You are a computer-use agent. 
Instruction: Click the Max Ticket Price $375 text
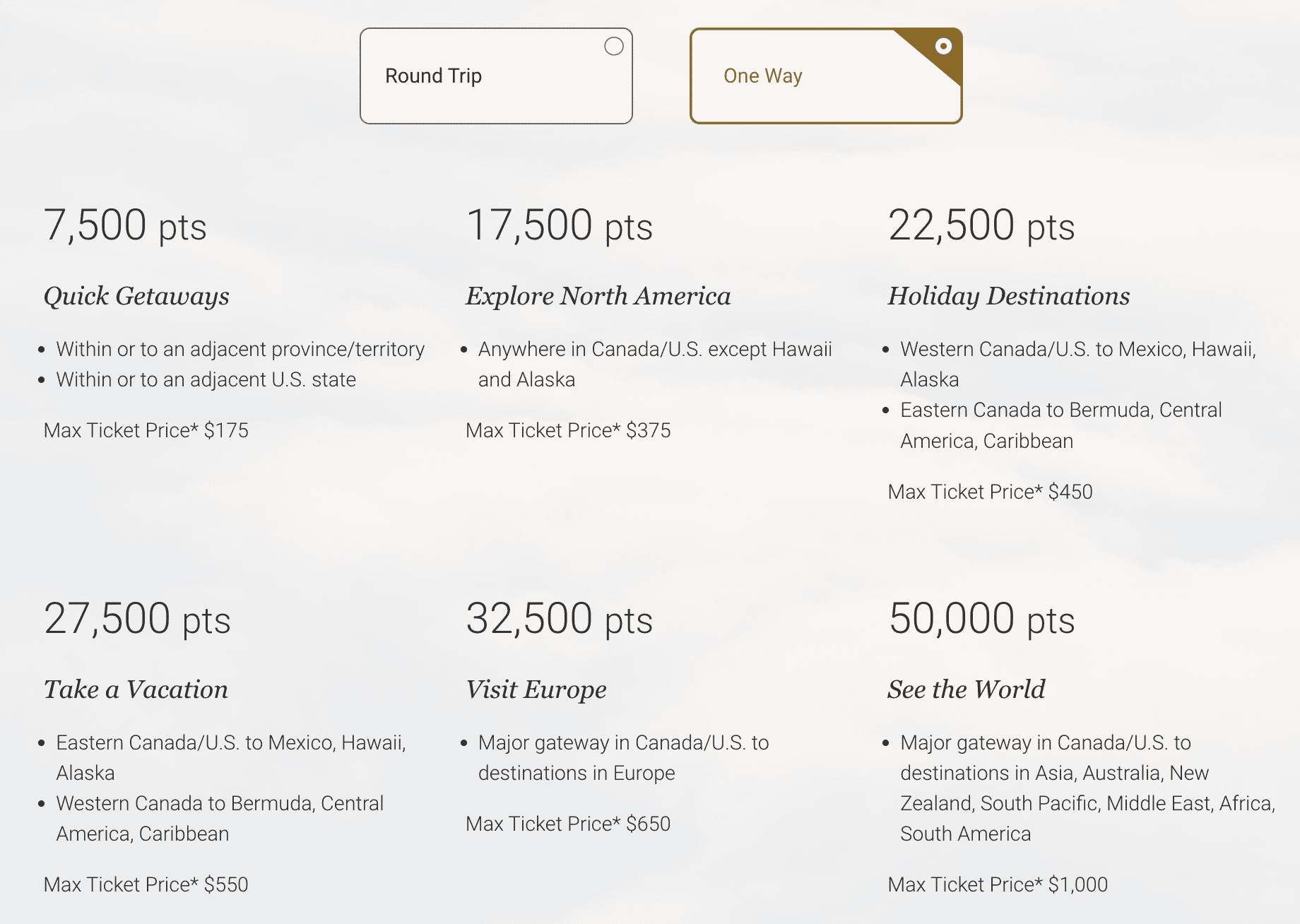tap(568, 430)
